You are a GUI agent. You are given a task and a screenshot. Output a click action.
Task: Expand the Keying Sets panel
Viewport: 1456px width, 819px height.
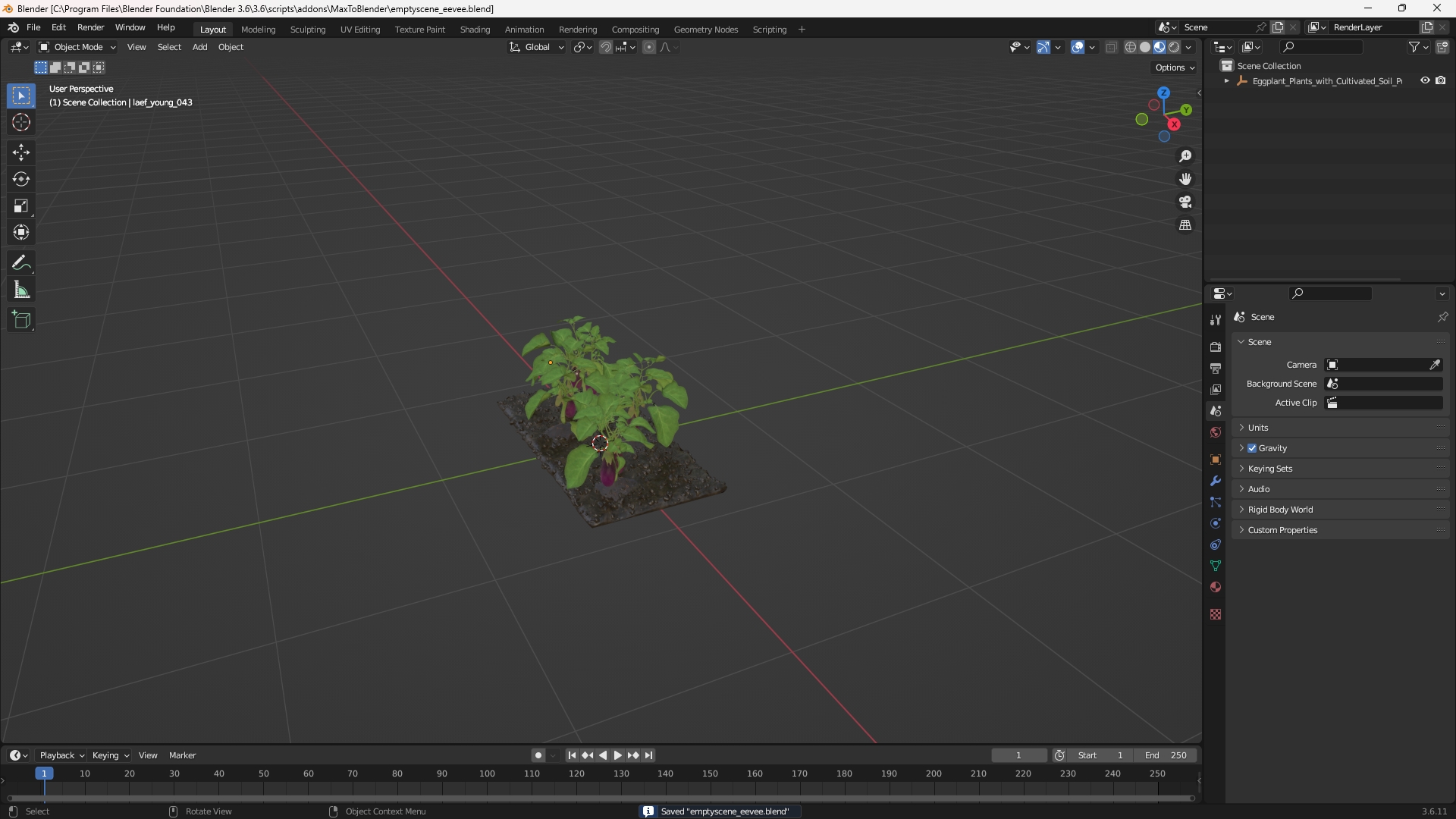click(x=1341, y=469)
